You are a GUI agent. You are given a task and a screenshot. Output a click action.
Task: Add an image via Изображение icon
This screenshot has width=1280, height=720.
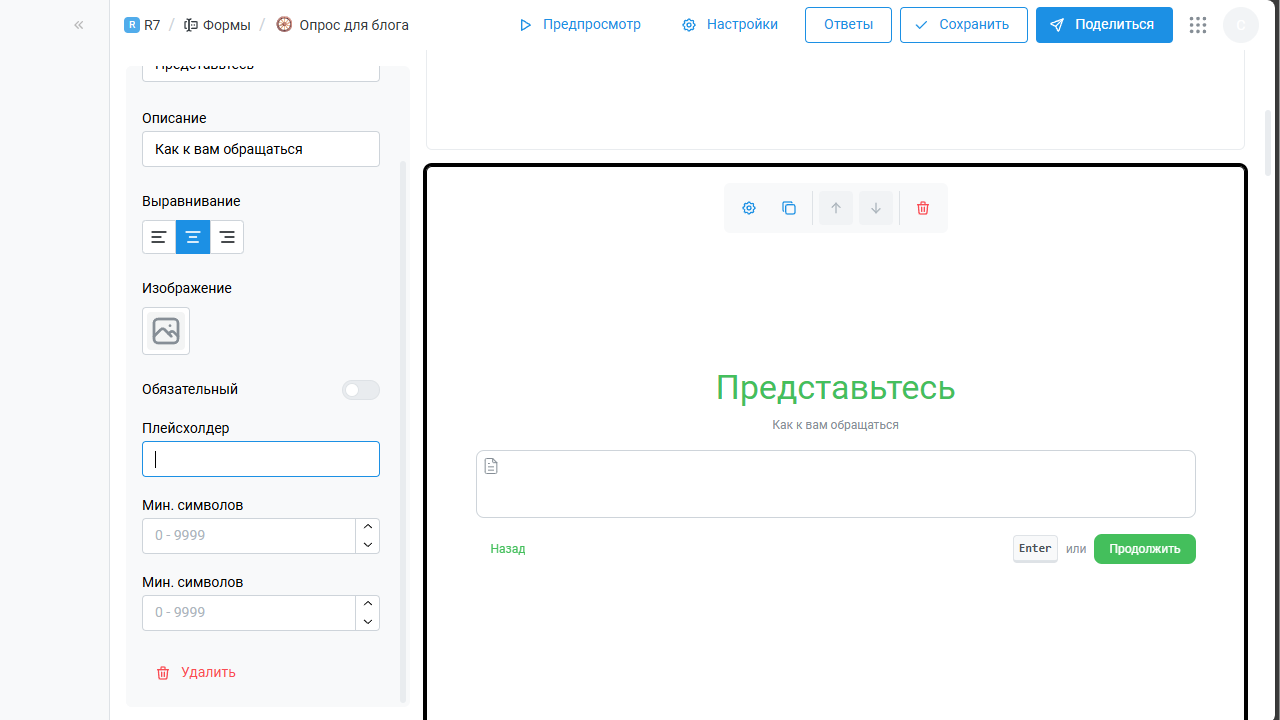coord(166,331)
